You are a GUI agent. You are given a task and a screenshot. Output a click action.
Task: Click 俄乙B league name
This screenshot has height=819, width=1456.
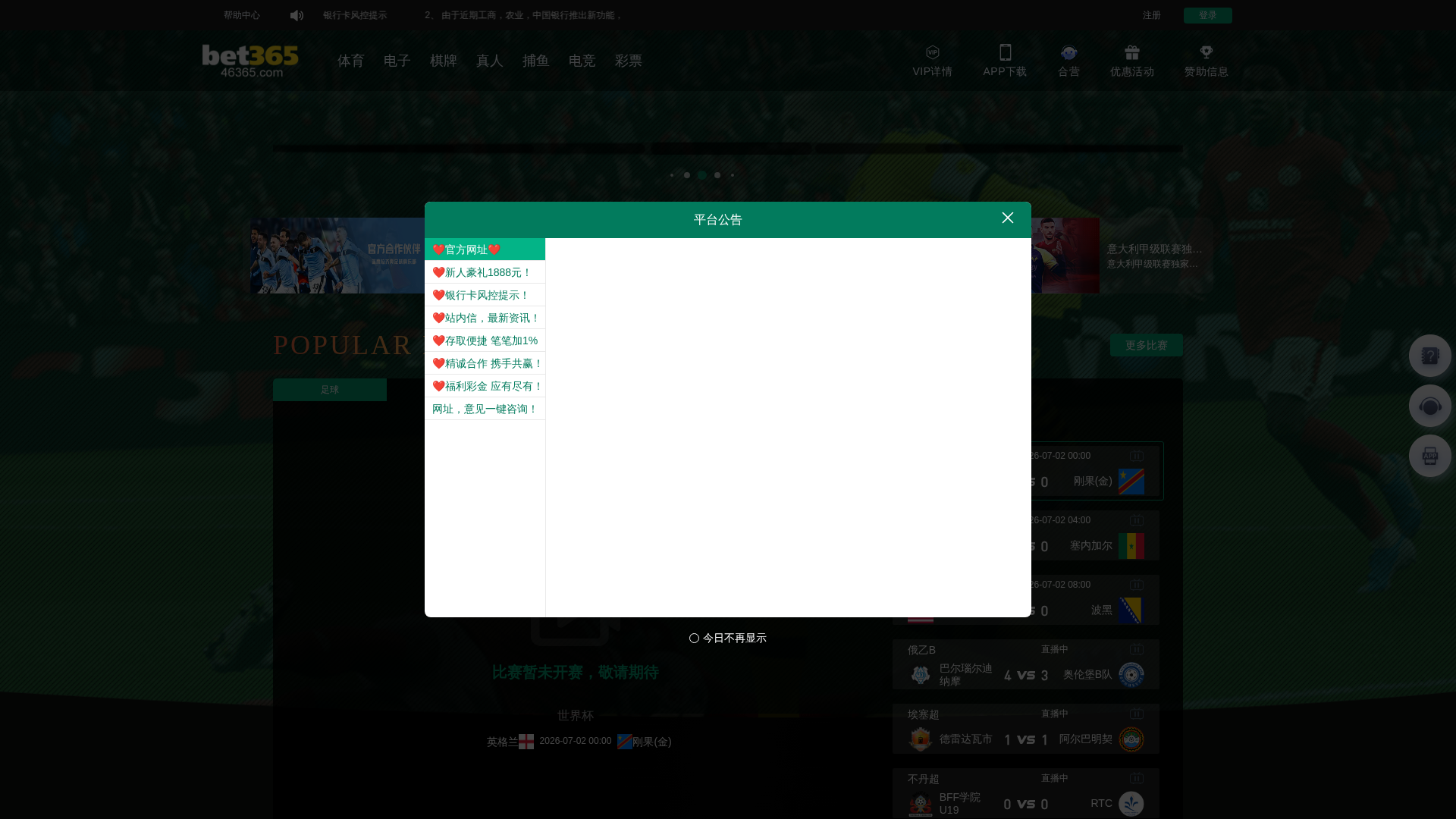[921, 650]
